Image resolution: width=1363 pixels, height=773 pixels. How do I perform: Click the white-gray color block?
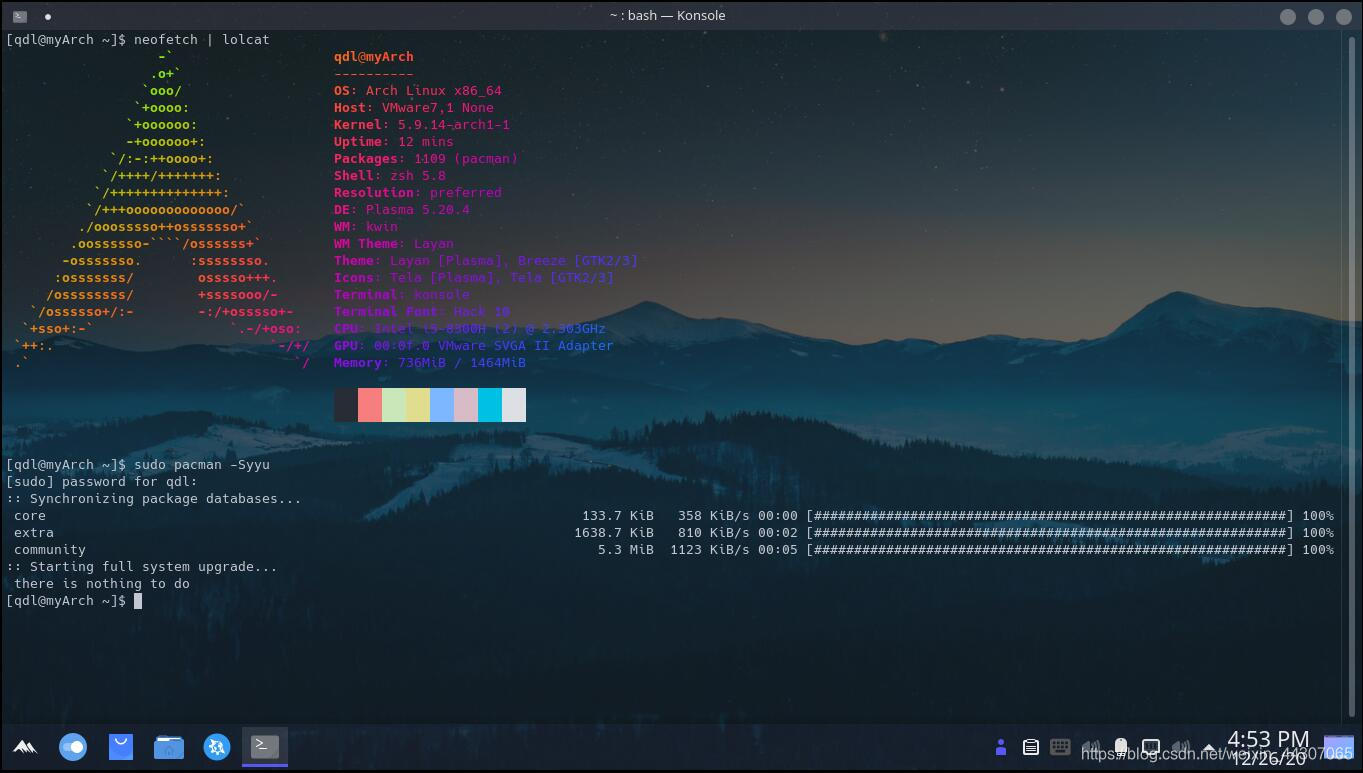pyautogui.click(x=514, y=405)
